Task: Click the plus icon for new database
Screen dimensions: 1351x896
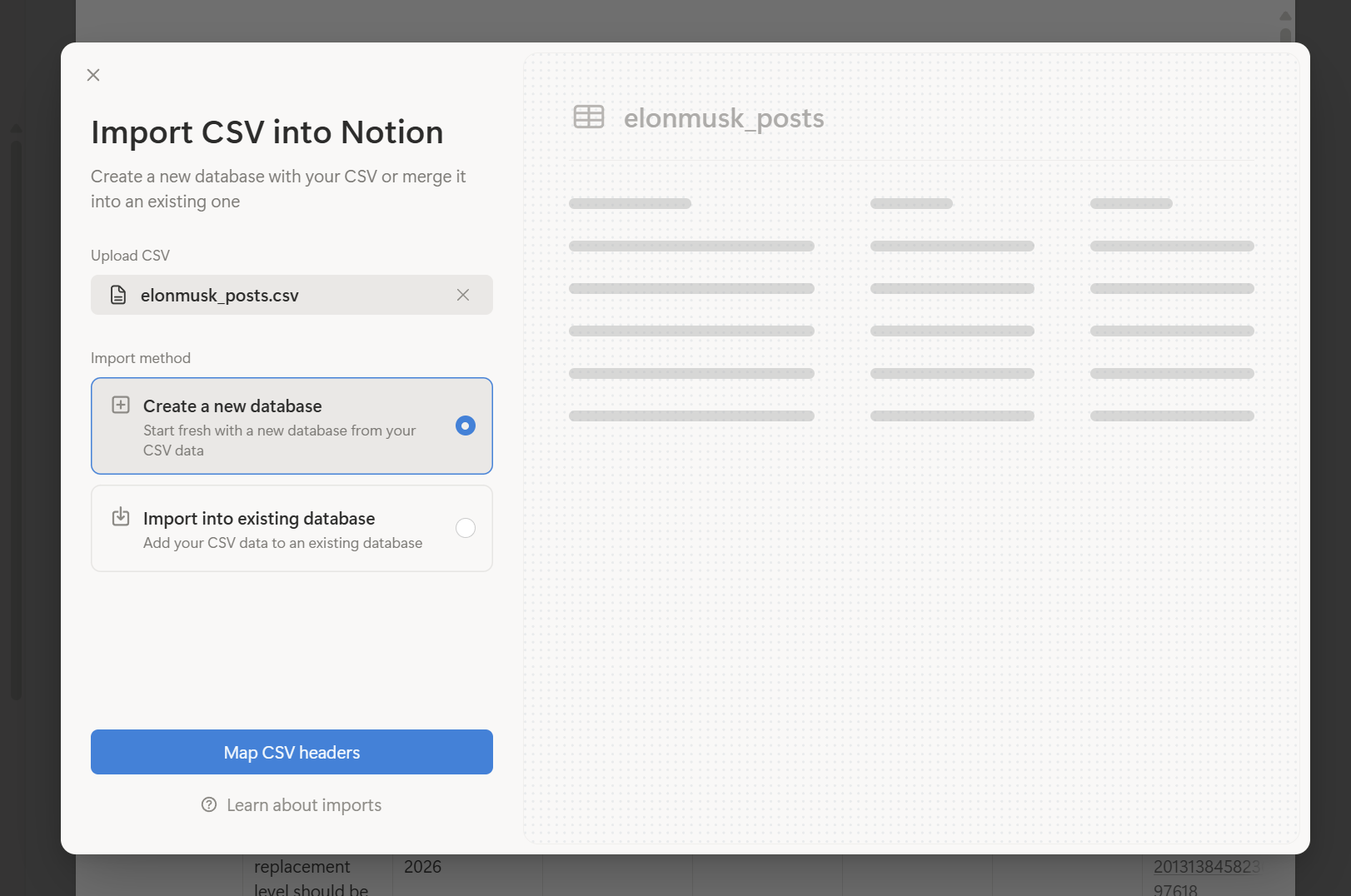Action: (121, 406)
